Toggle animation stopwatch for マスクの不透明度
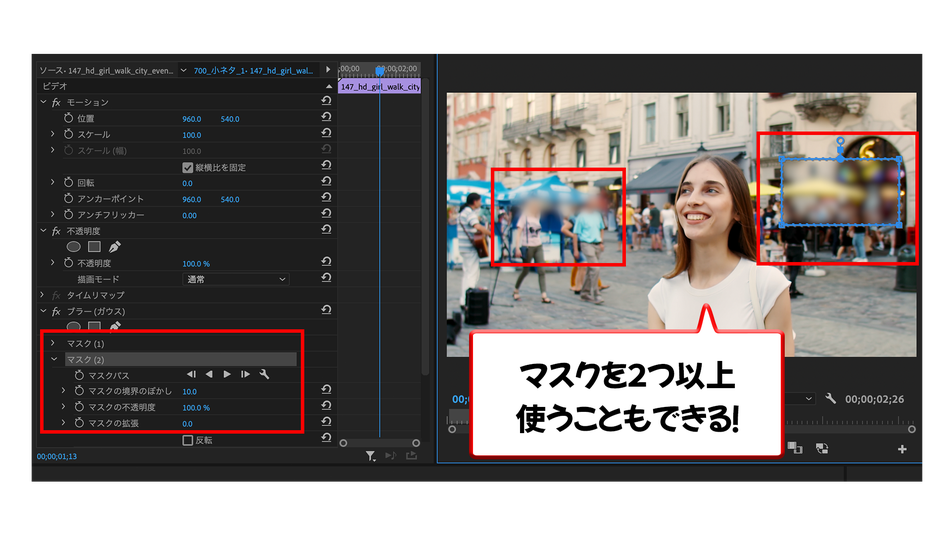 [79, 407]
